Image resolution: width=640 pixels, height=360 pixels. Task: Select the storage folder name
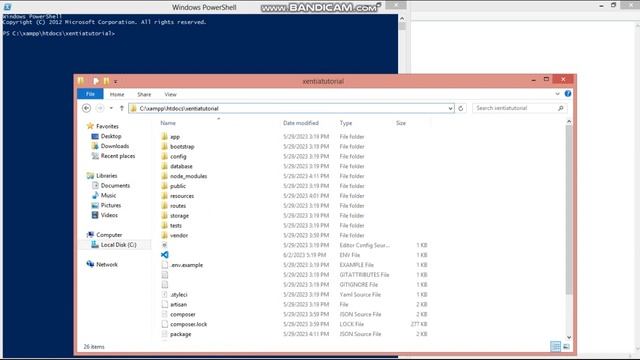[x=180, y=216]
